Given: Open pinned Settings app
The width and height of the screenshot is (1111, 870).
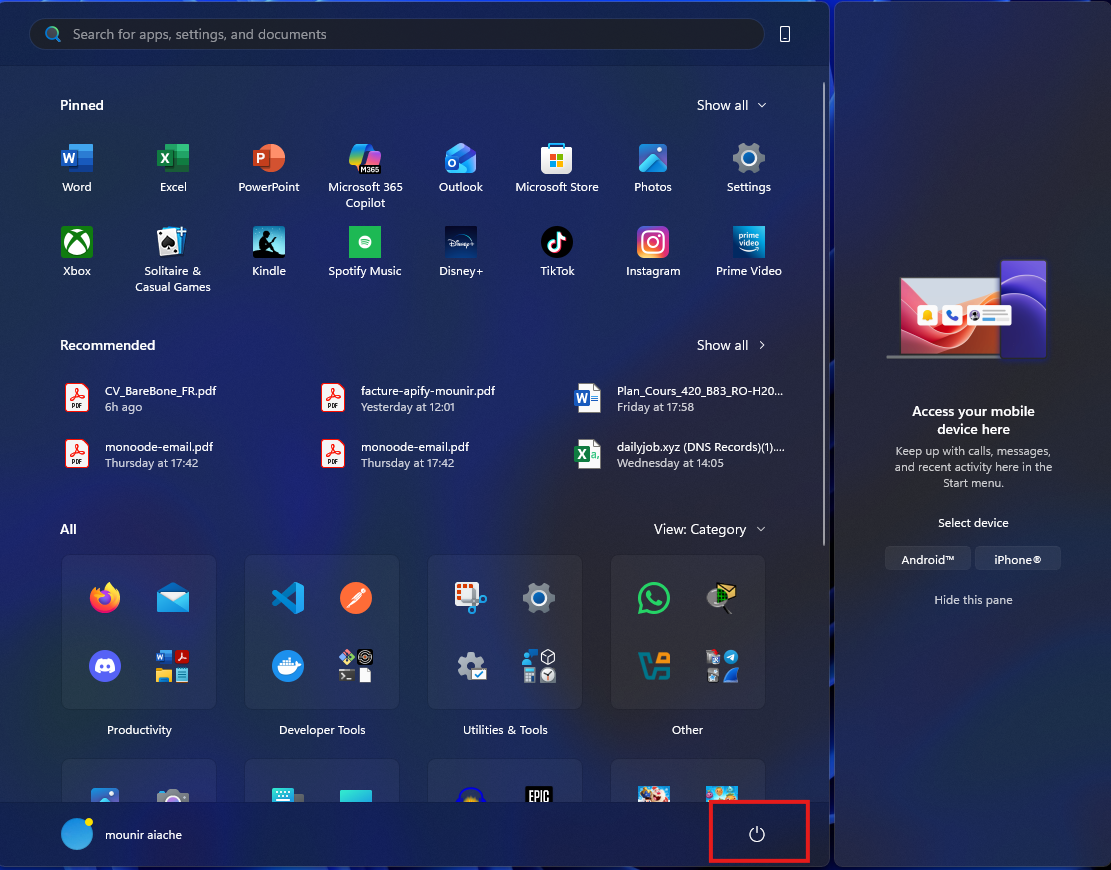Looking at the screenshot, I should 748,169.
